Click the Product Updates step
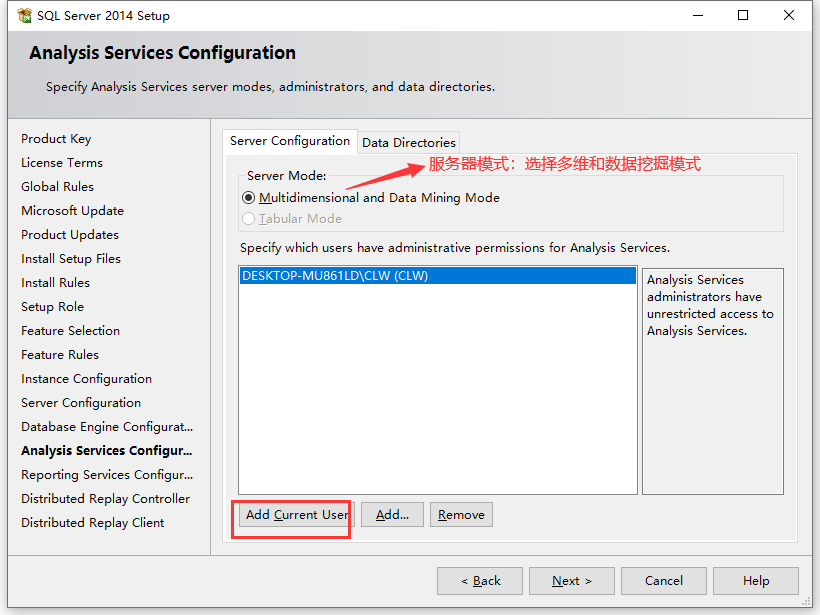The image size is (820, 615). pos(70,235)
